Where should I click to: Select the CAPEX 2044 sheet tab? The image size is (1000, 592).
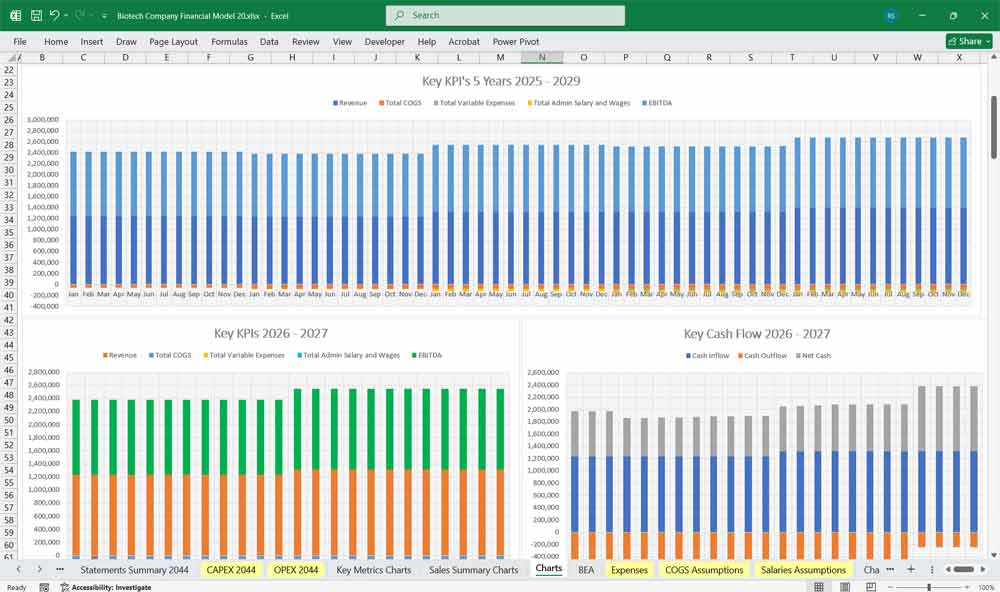tap(230, 569)
